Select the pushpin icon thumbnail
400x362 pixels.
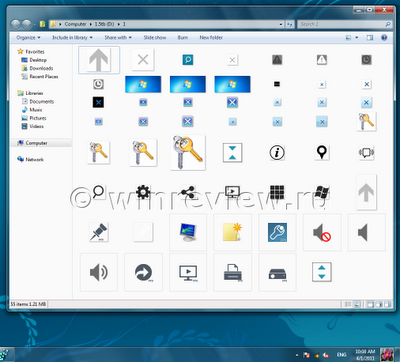[x=99, y=232]
